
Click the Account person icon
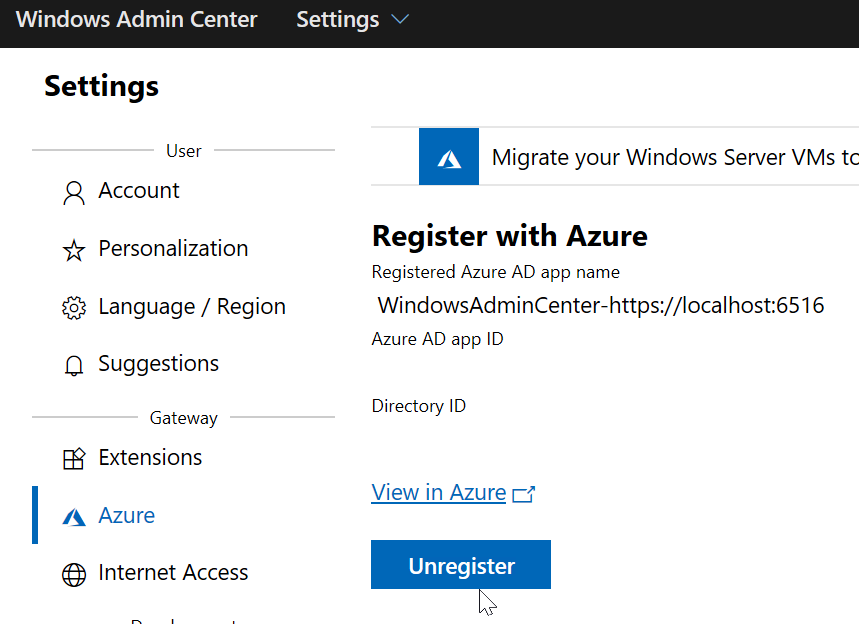coord(74,192)
